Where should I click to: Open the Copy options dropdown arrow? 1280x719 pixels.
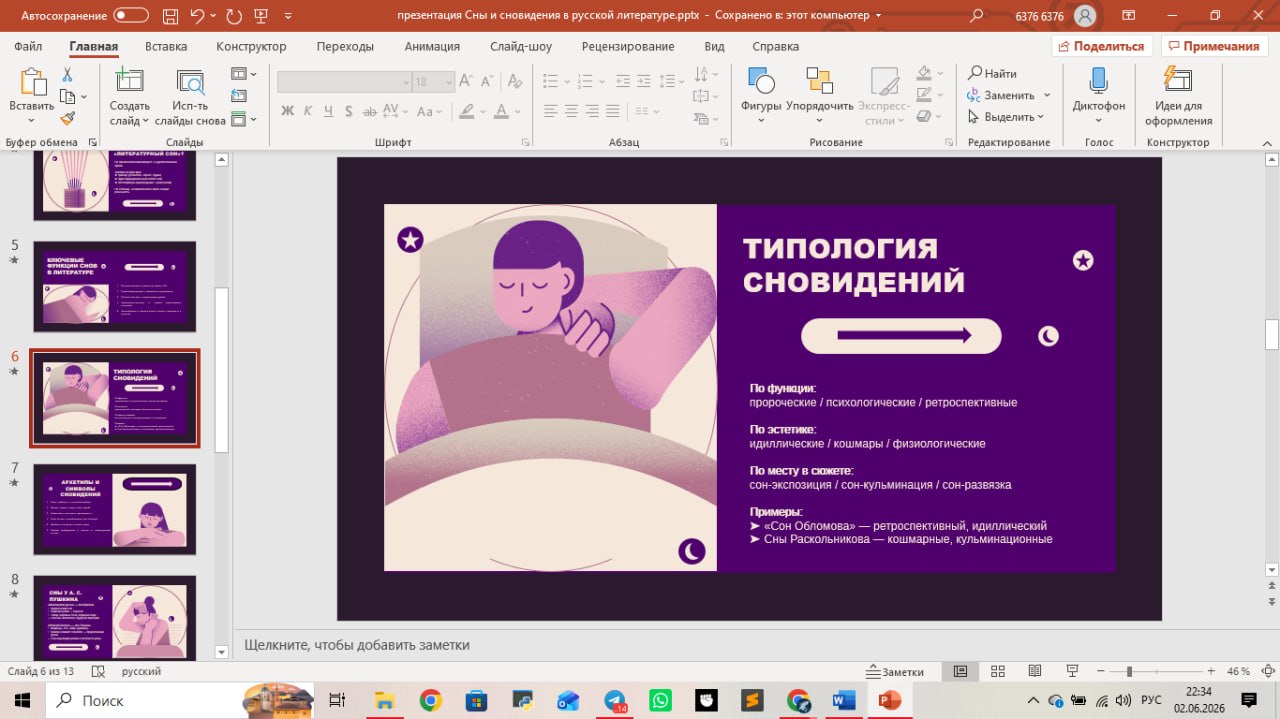[x=83, y=97]
